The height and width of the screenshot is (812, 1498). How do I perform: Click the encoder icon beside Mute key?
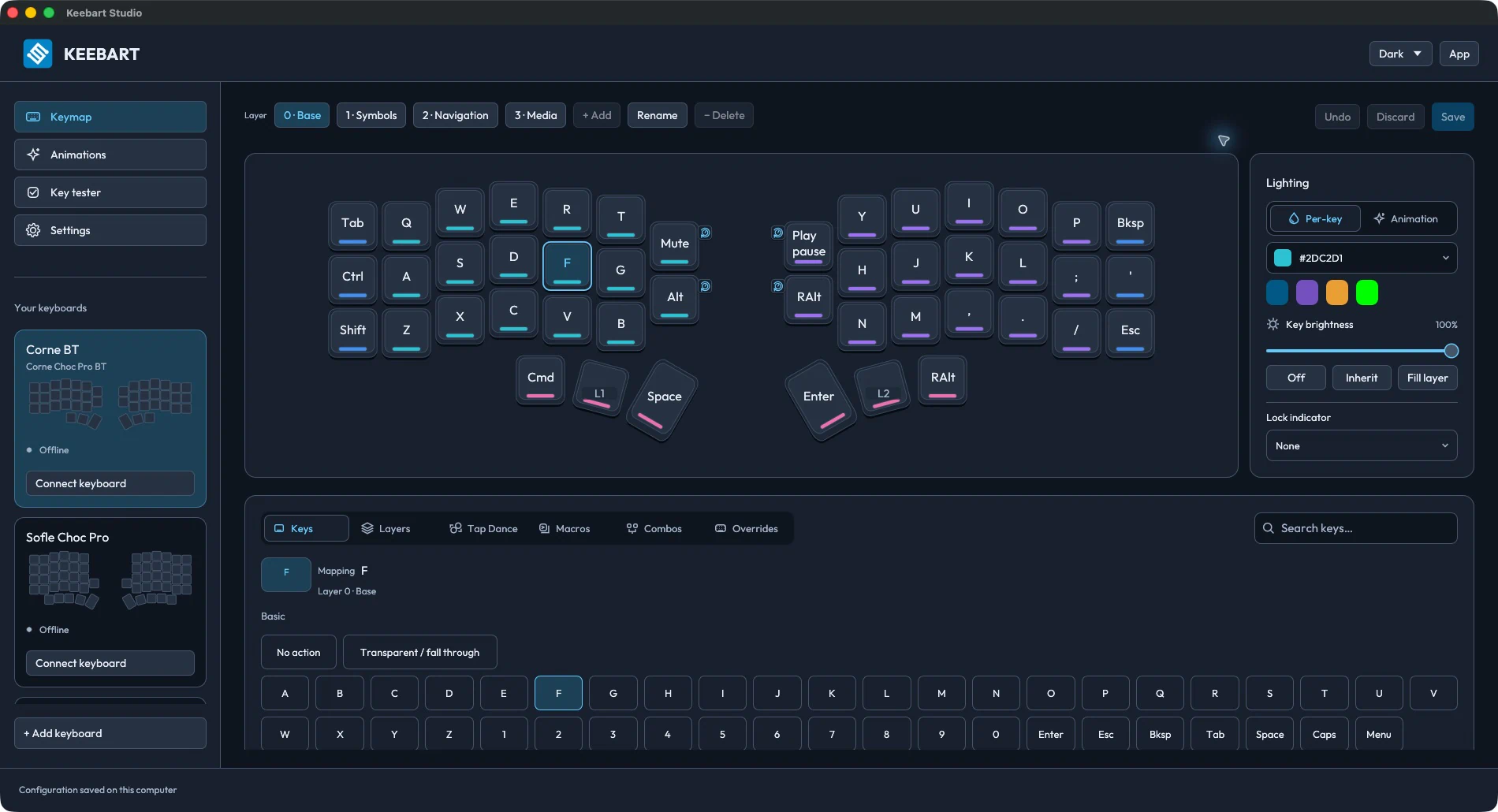pos(706,233)
